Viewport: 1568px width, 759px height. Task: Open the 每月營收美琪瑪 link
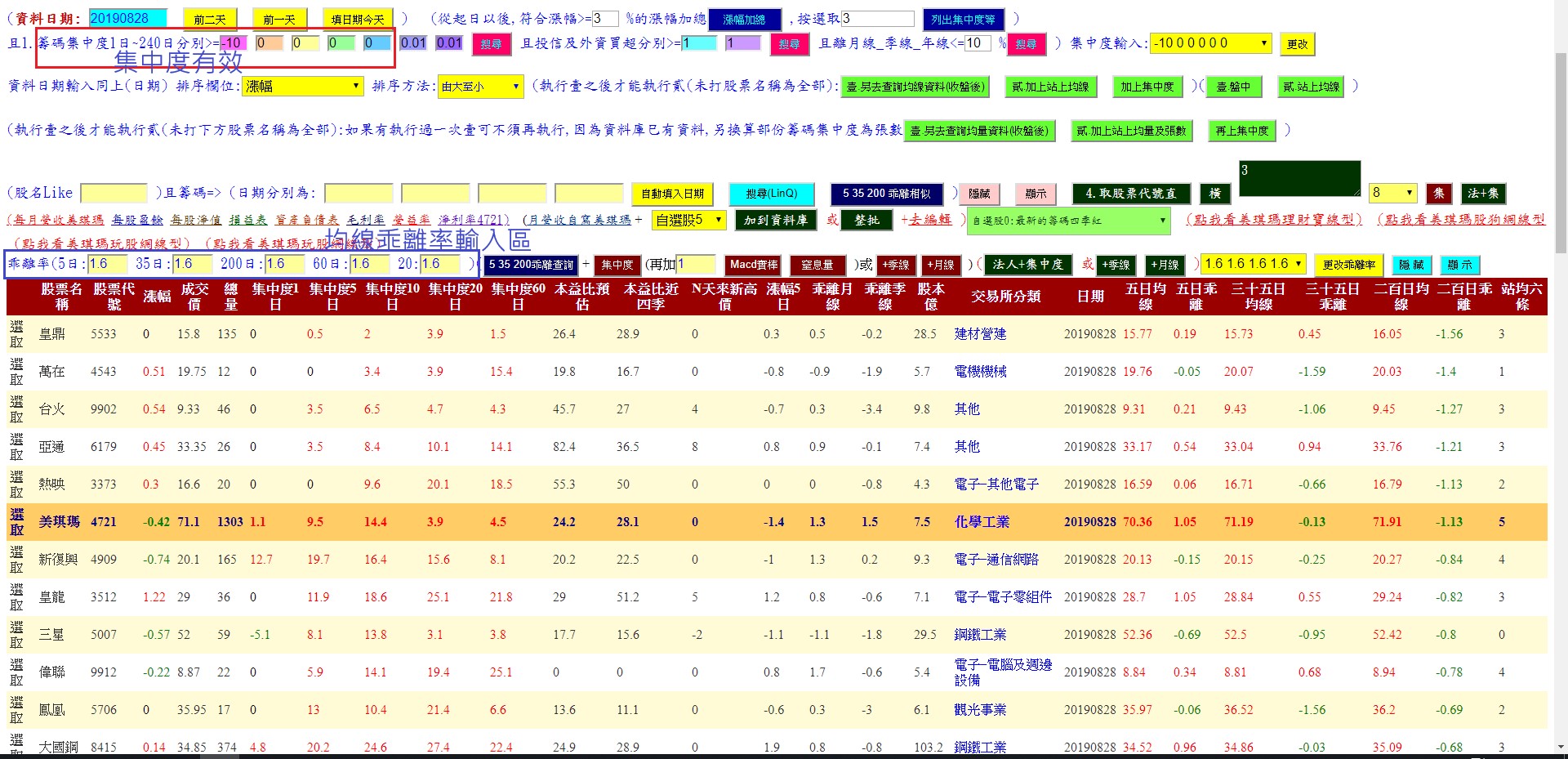(56, 220)
